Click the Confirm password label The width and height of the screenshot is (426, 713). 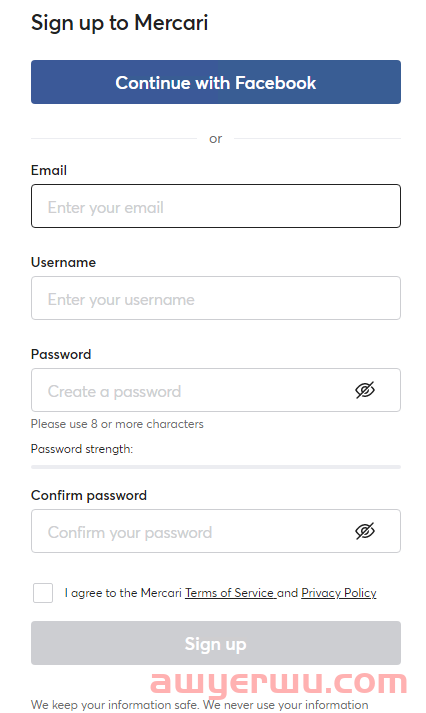(89, 495)
